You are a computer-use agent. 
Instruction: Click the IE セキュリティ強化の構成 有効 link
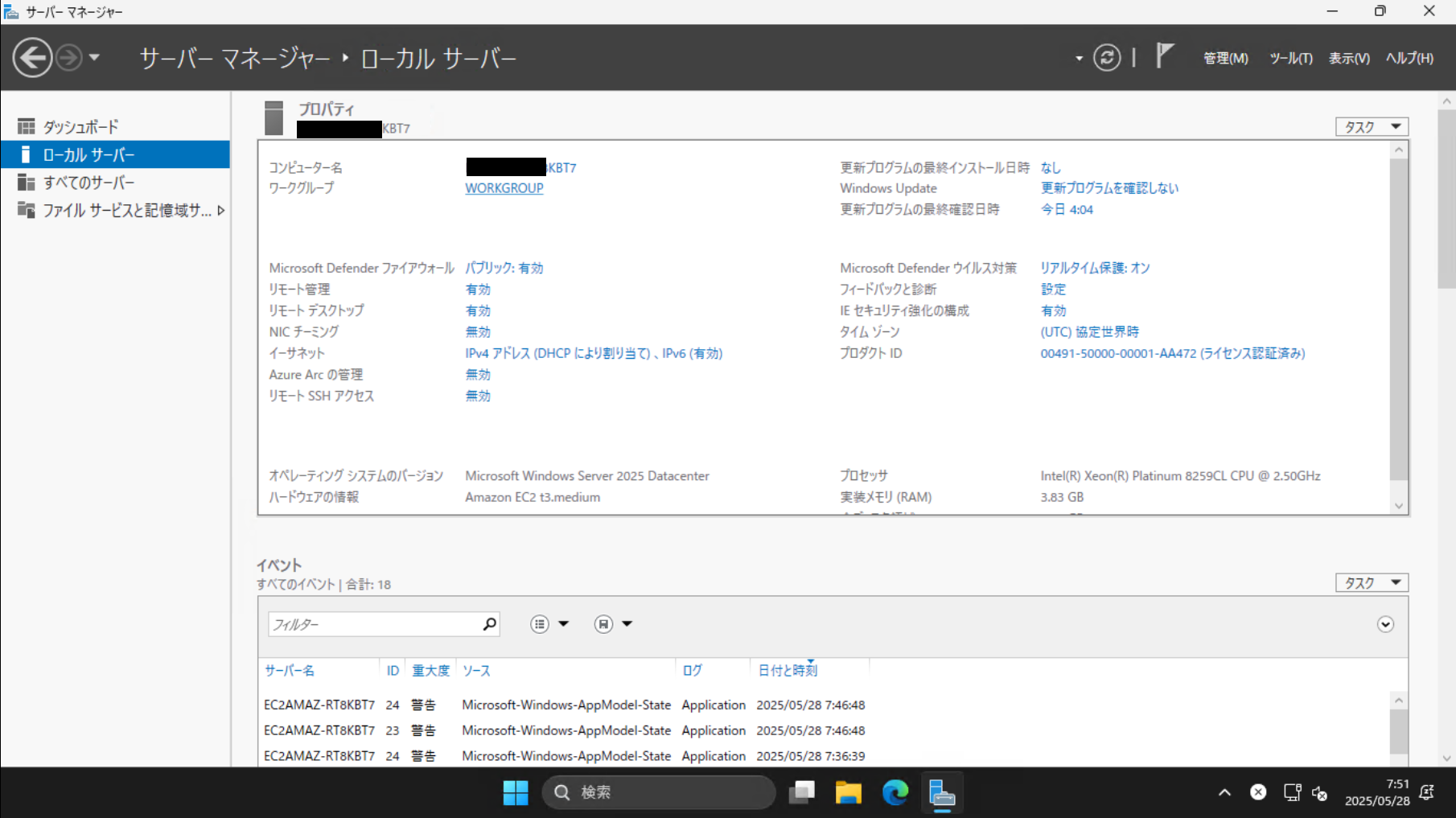[1053, 310]
